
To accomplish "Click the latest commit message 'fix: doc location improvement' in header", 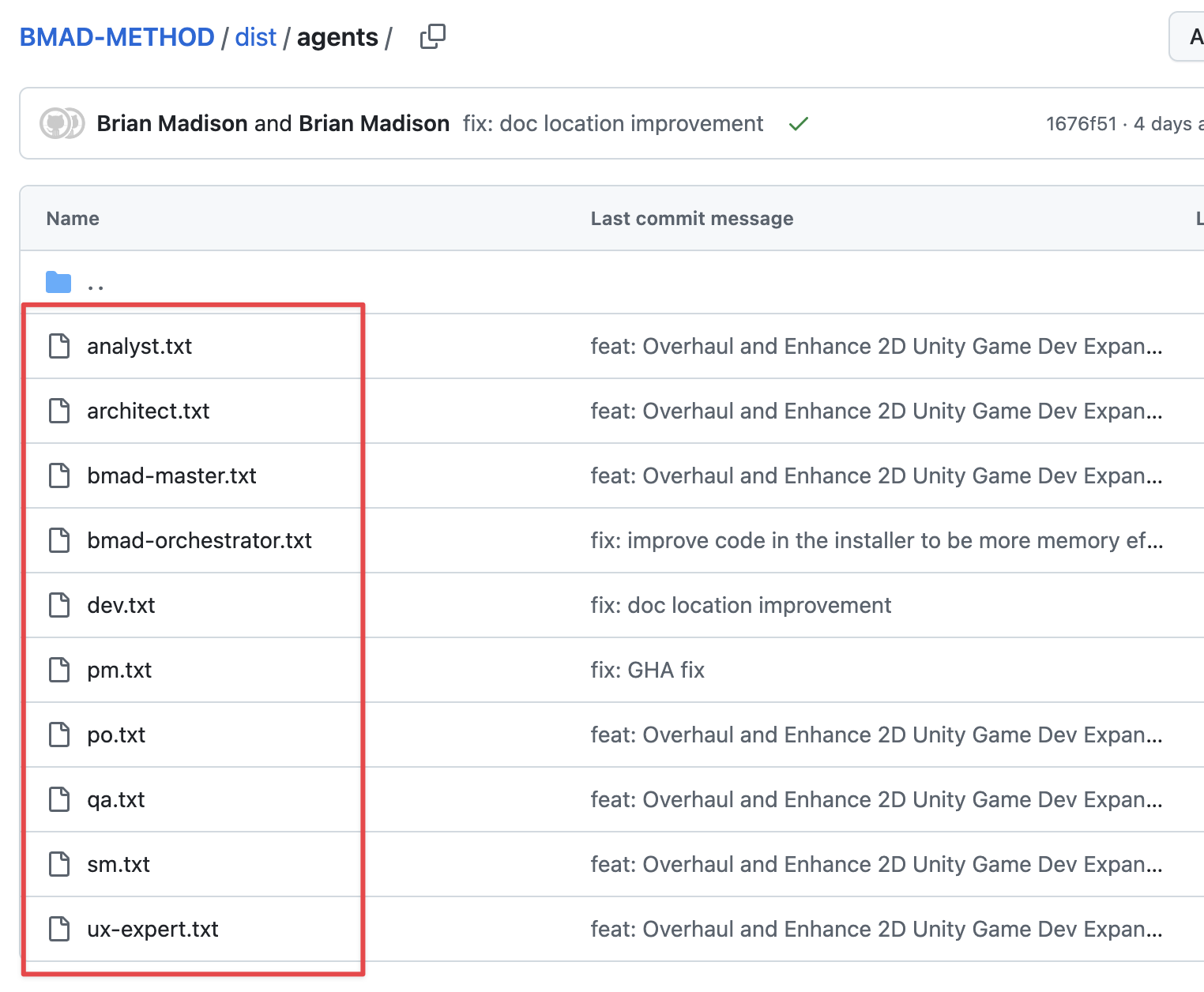I will pos(613,124).
